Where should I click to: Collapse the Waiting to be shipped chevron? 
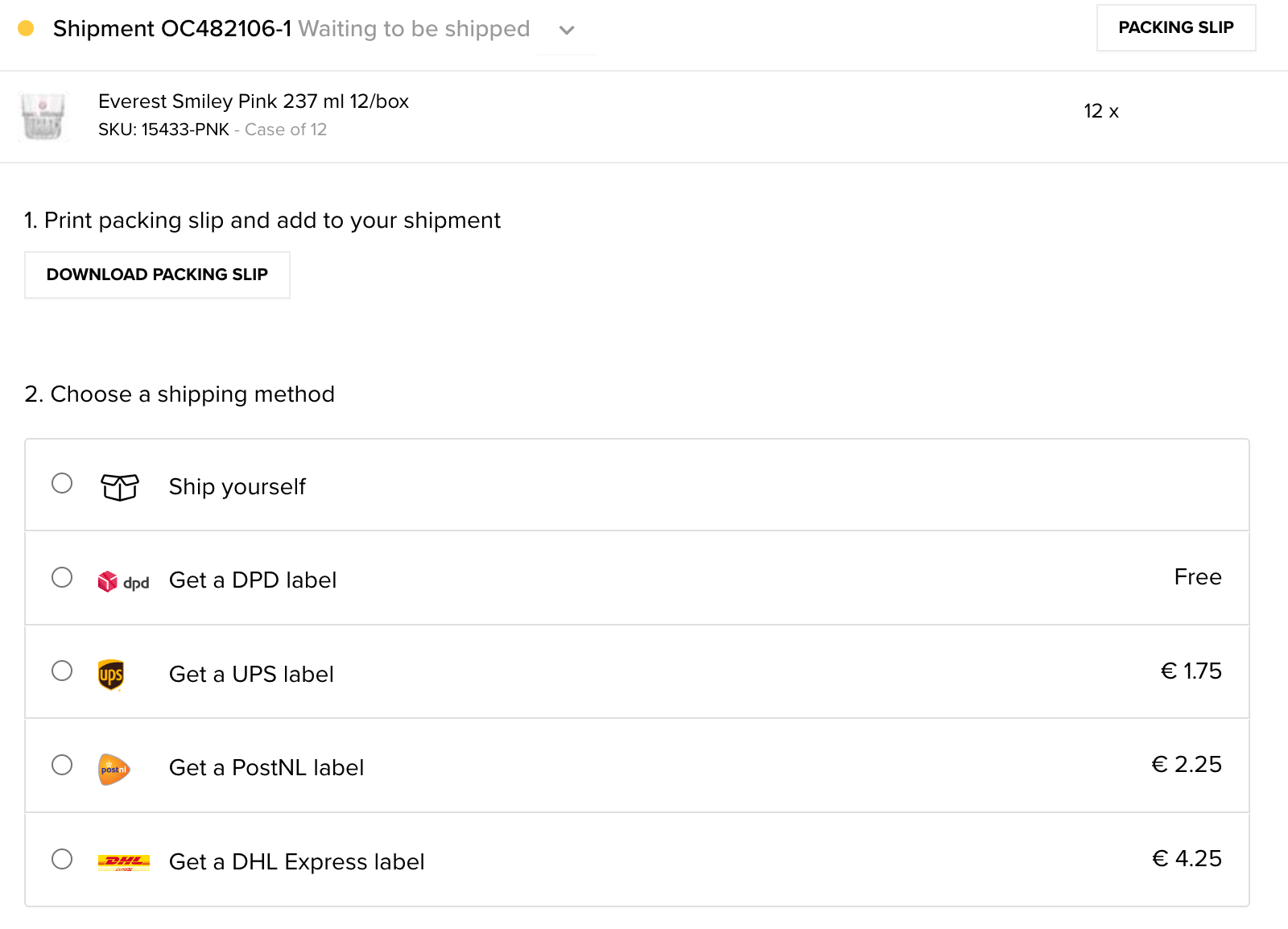click(x=566, y=30)
